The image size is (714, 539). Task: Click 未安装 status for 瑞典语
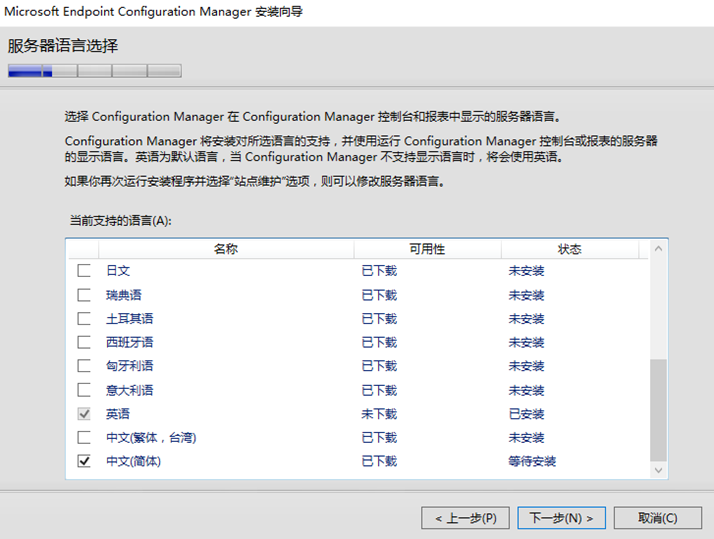526,295
